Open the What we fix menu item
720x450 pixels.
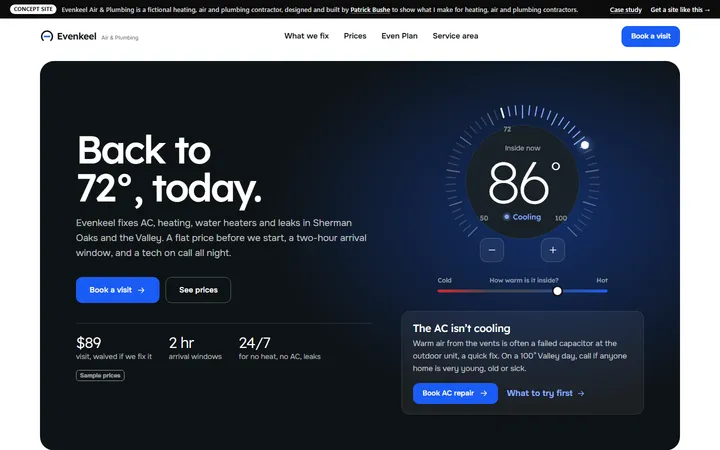coord(306,36)
